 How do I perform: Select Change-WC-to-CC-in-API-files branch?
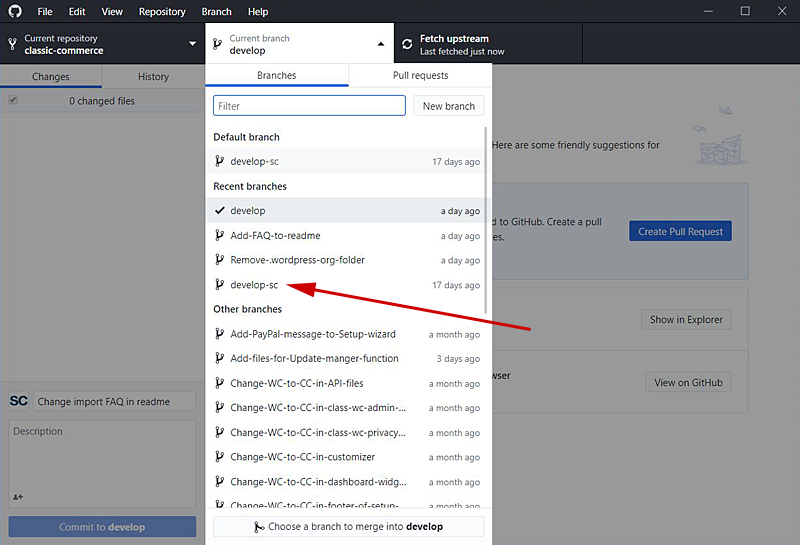click(347, 383)
